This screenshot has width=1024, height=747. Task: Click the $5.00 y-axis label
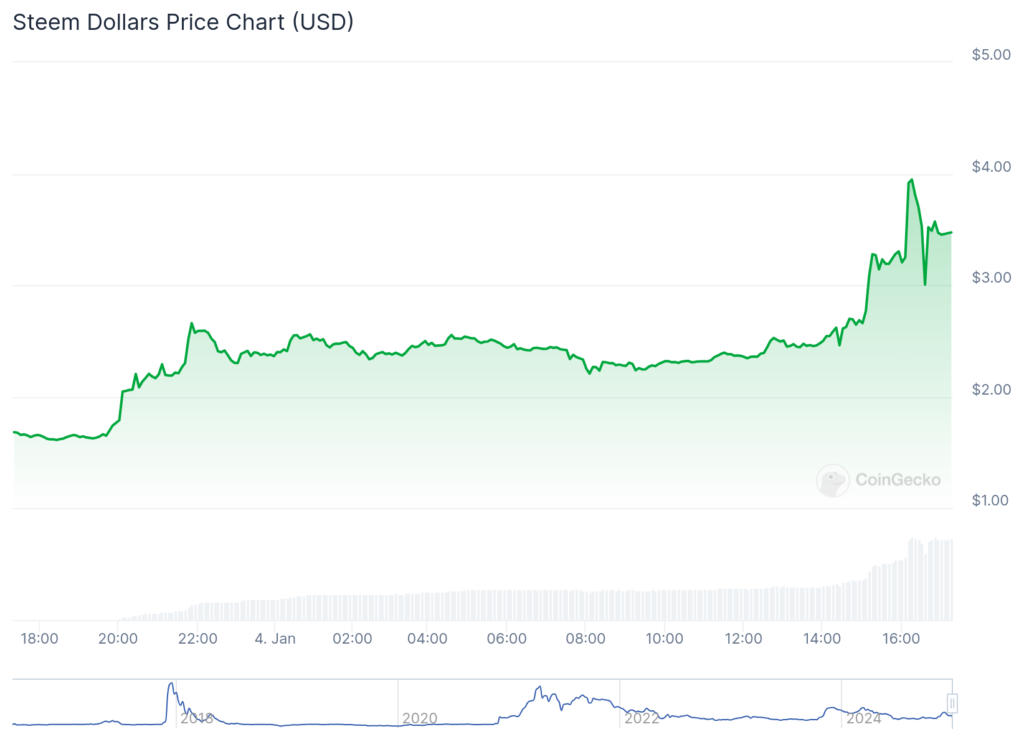tap(991, 55)
